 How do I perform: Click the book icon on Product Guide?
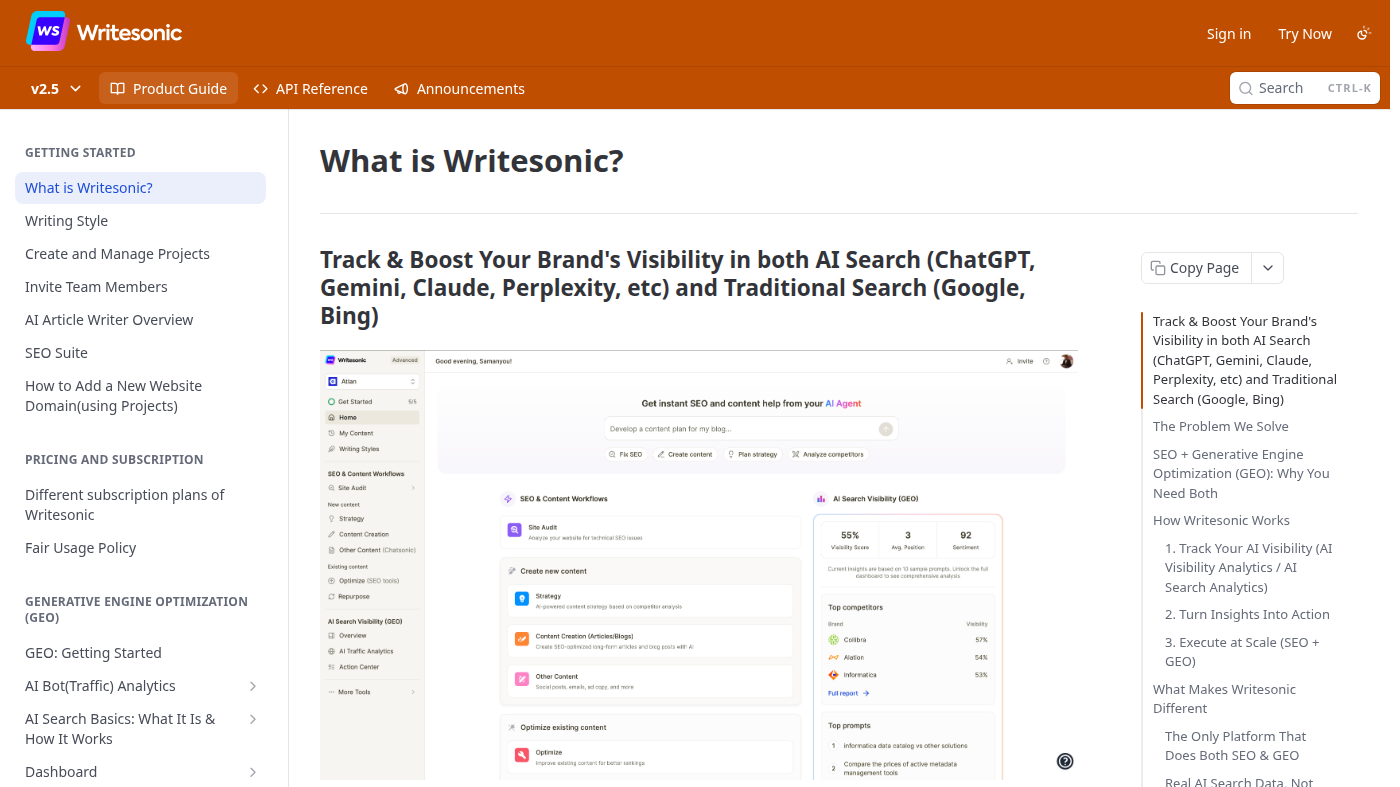click(x=117, y=88)
